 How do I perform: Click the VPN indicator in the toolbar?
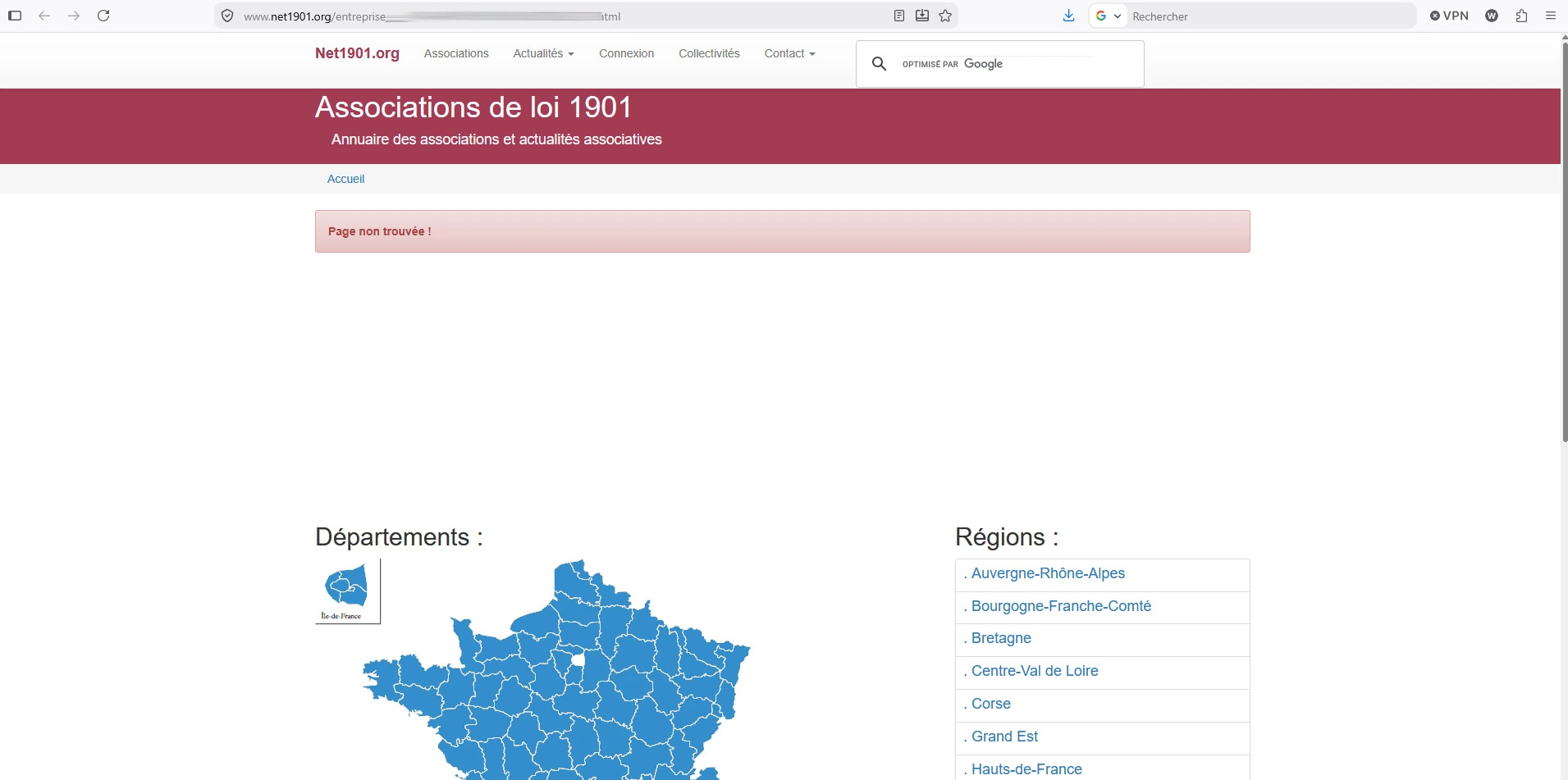click(x=1449, y=16)
